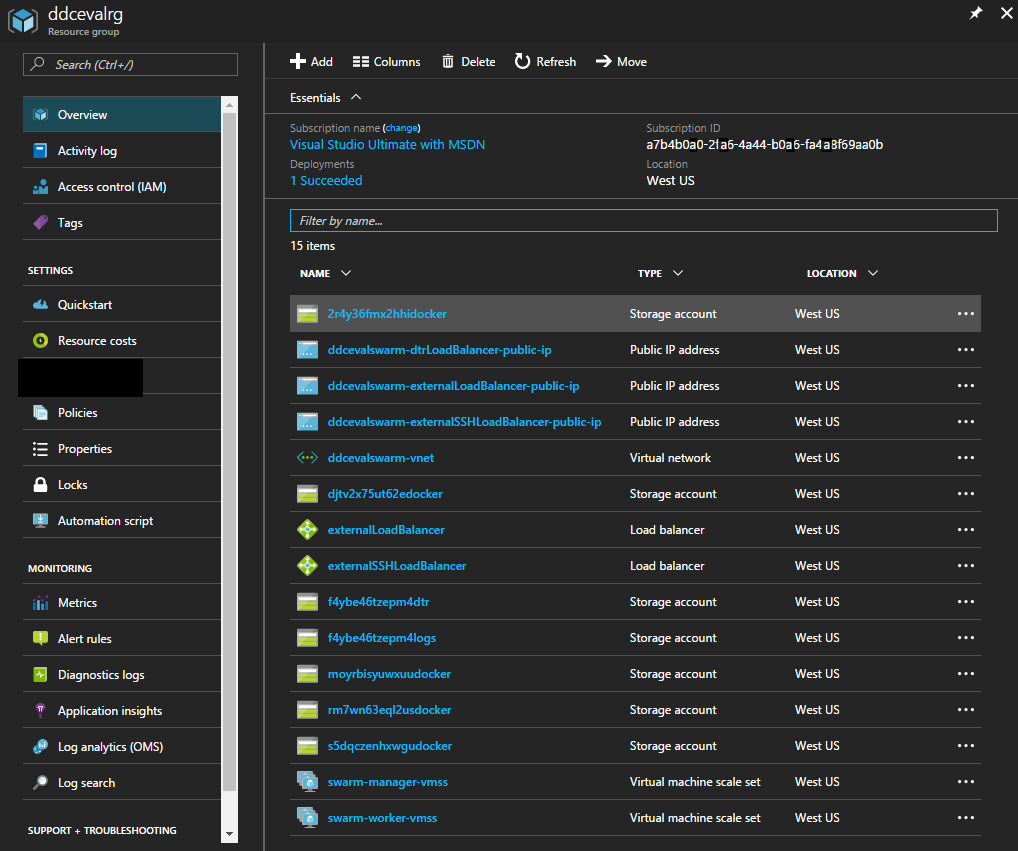
Task: Click the Refresh toolbar icon
Action: click(x=522, y=61)
